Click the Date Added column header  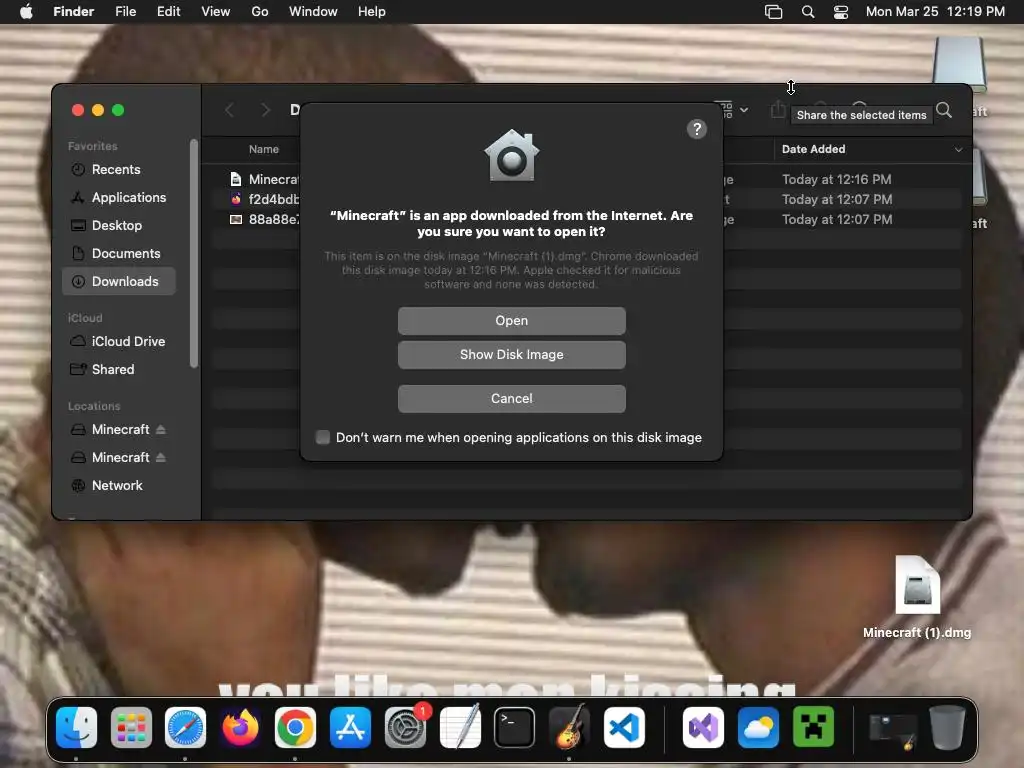coord(814,150)
